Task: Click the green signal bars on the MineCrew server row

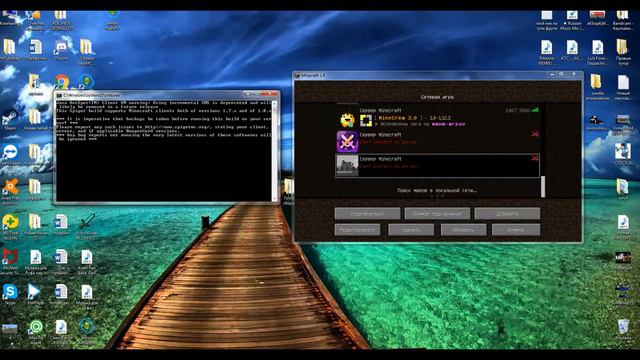Action: [535, 110]
